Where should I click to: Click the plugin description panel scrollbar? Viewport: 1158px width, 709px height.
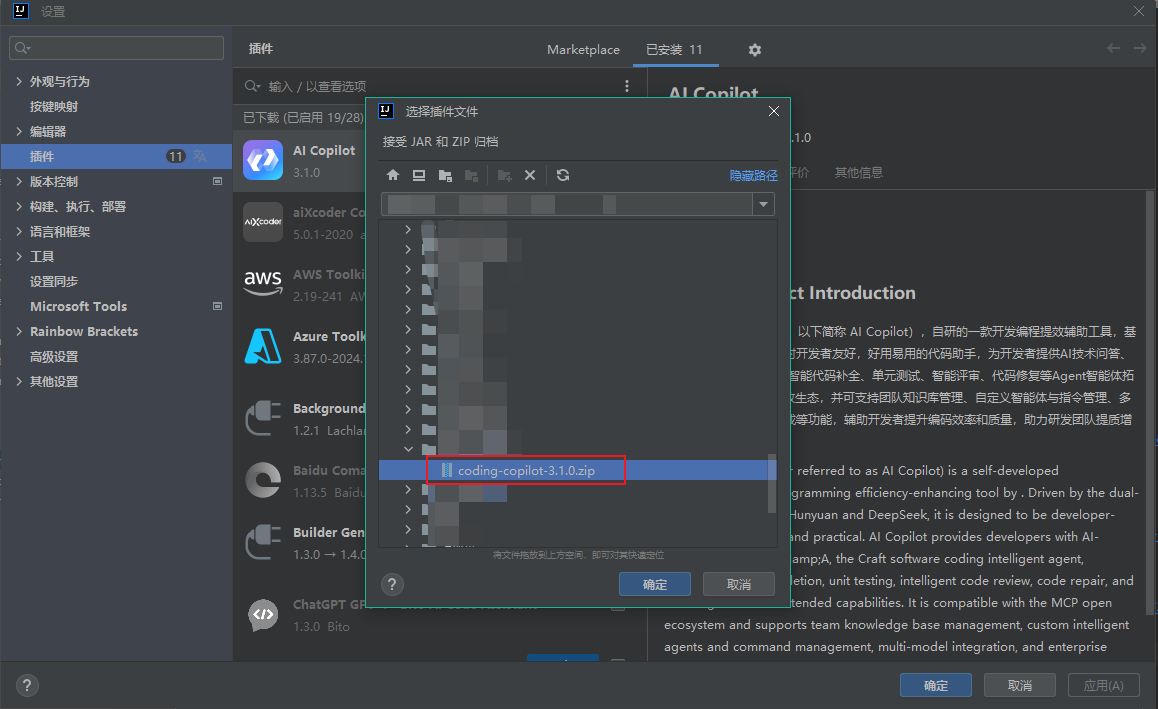click(x=1150, y=403)
